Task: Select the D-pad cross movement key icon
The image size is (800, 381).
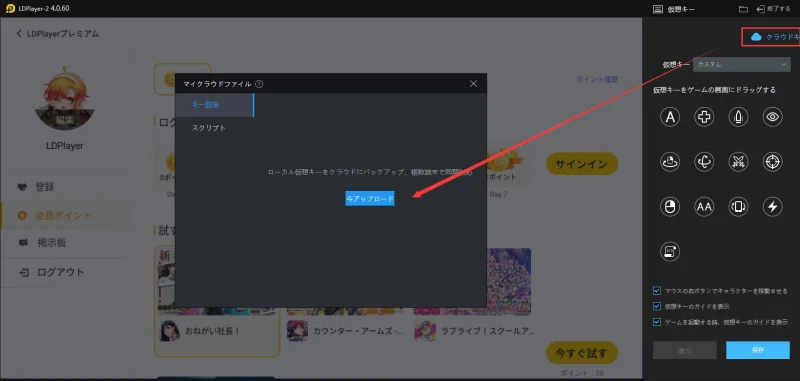Action: pyautogui.click(x=704, y=117)
